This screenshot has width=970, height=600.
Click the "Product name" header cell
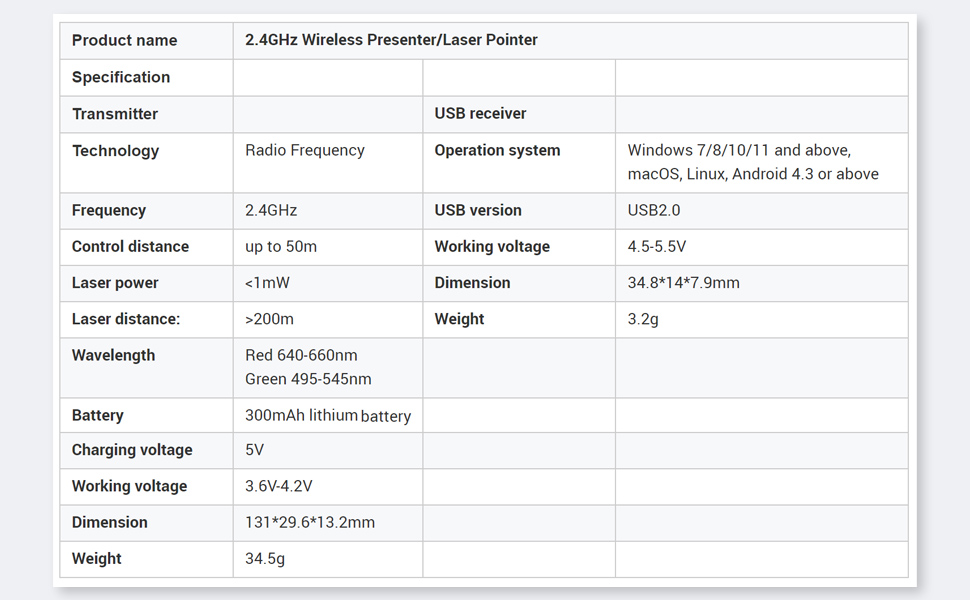click(x=124, y=41)
